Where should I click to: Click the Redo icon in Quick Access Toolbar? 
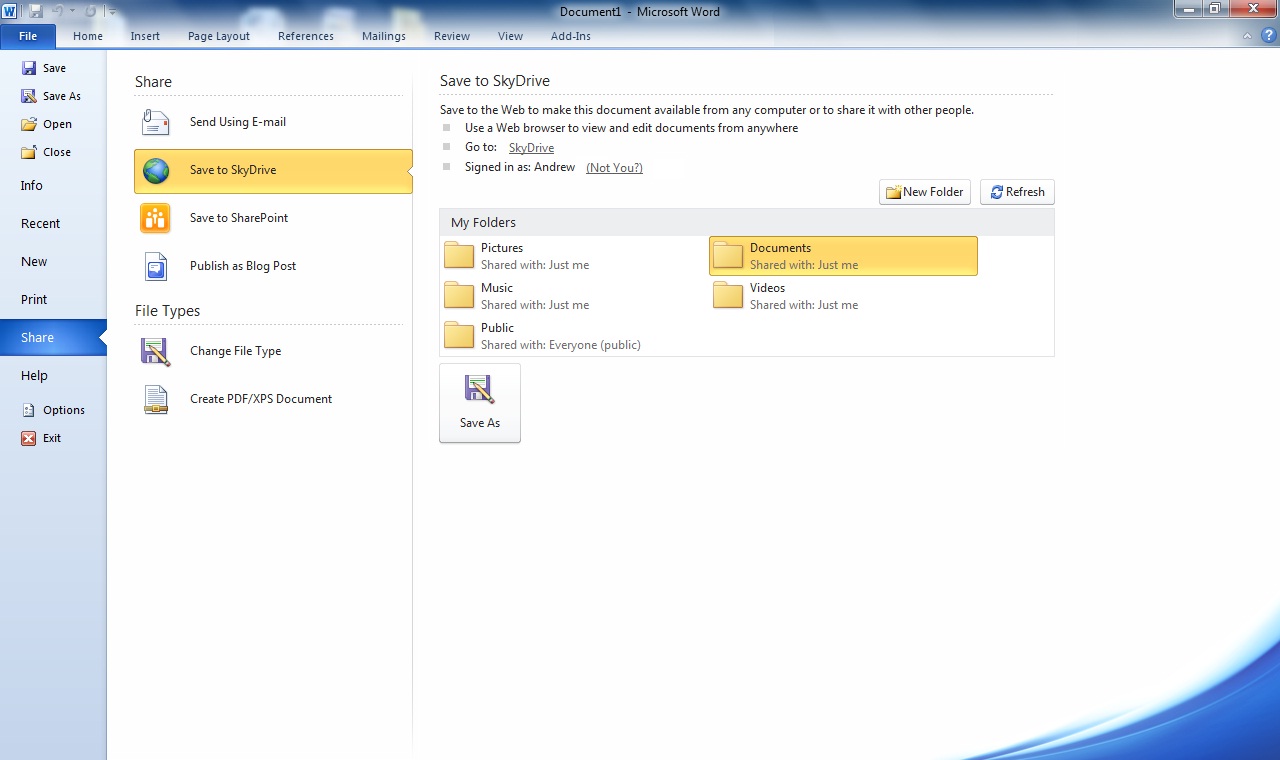[90, 11]
